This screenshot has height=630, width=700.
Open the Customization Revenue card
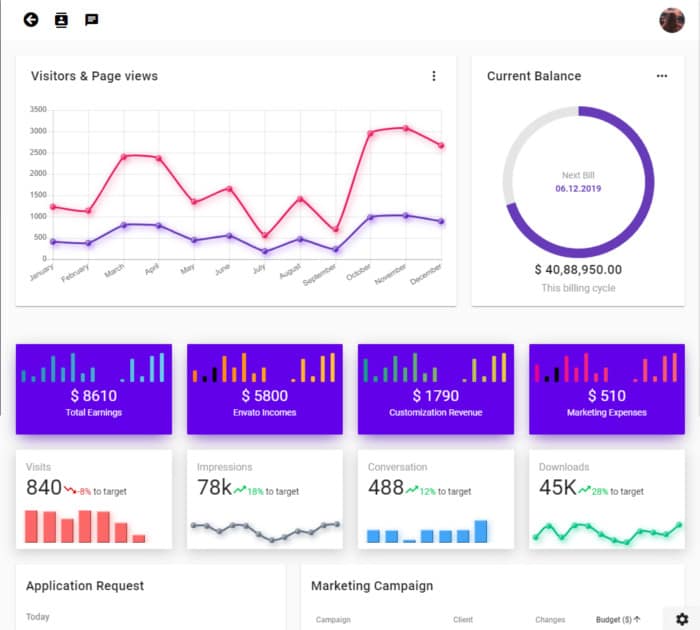pos(436,389)
